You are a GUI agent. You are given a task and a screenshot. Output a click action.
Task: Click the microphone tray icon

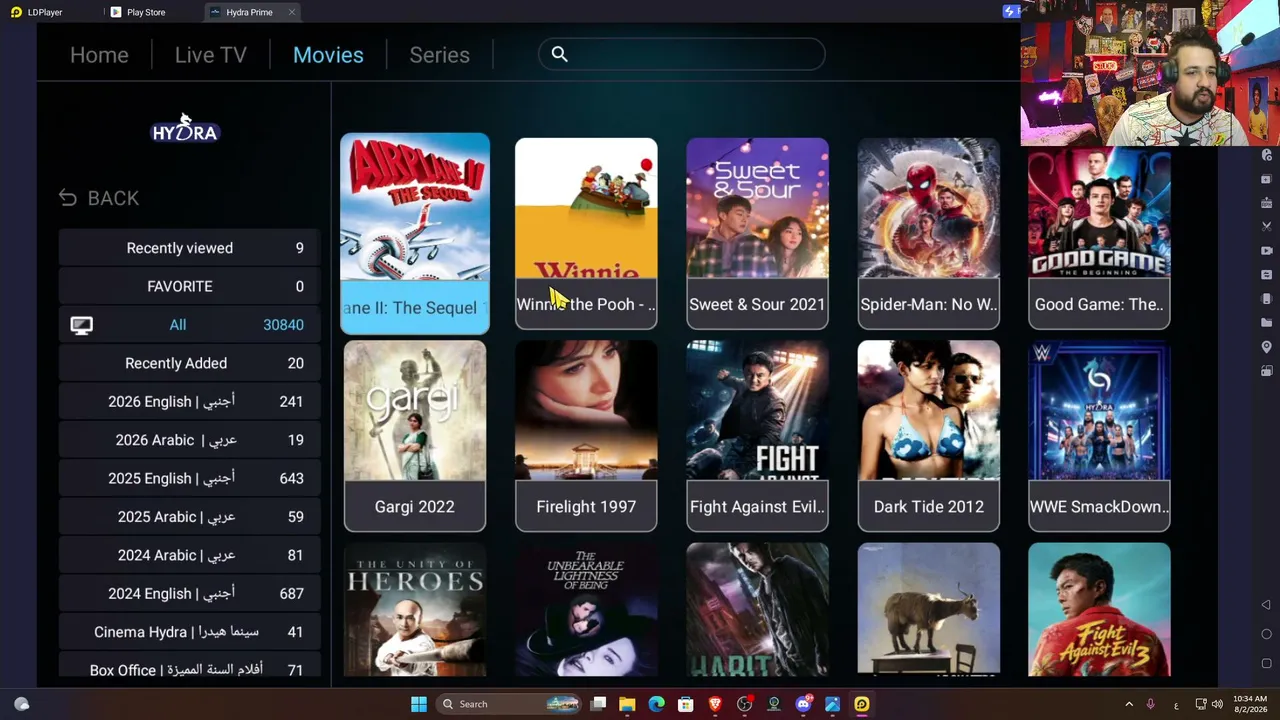[x=1151, y=704]
